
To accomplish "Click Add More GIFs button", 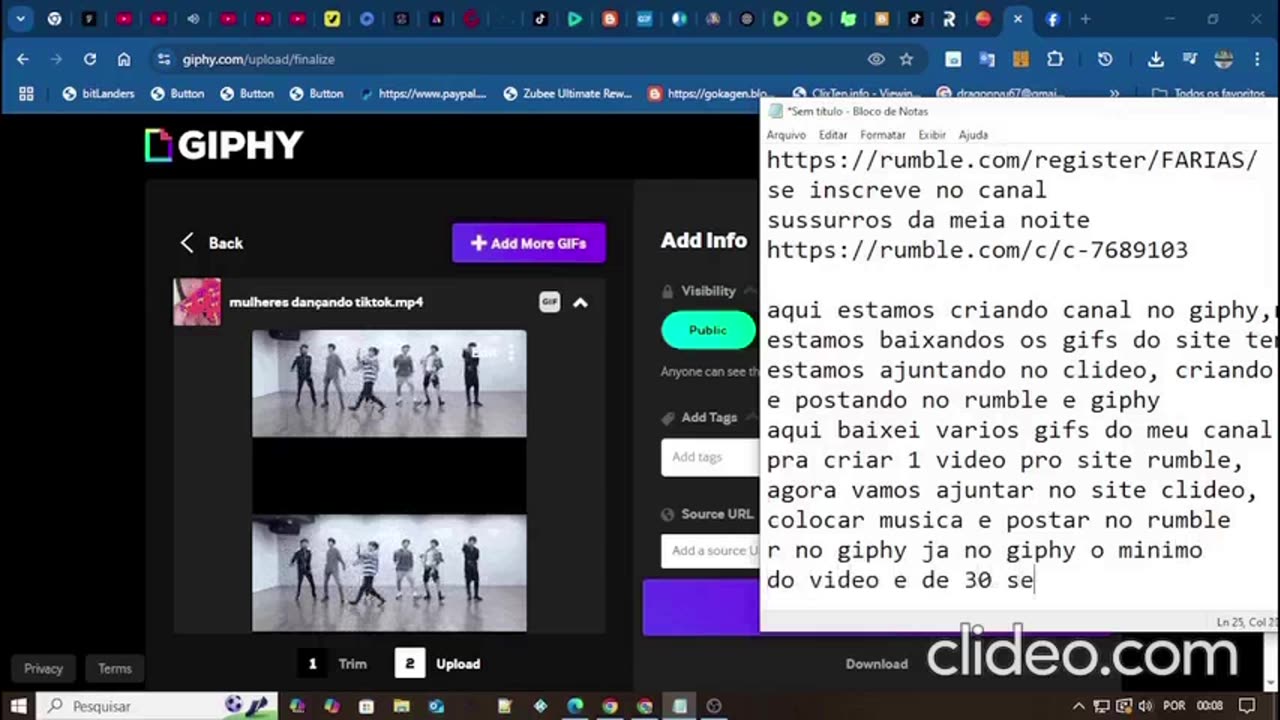I will pos(528,243).
